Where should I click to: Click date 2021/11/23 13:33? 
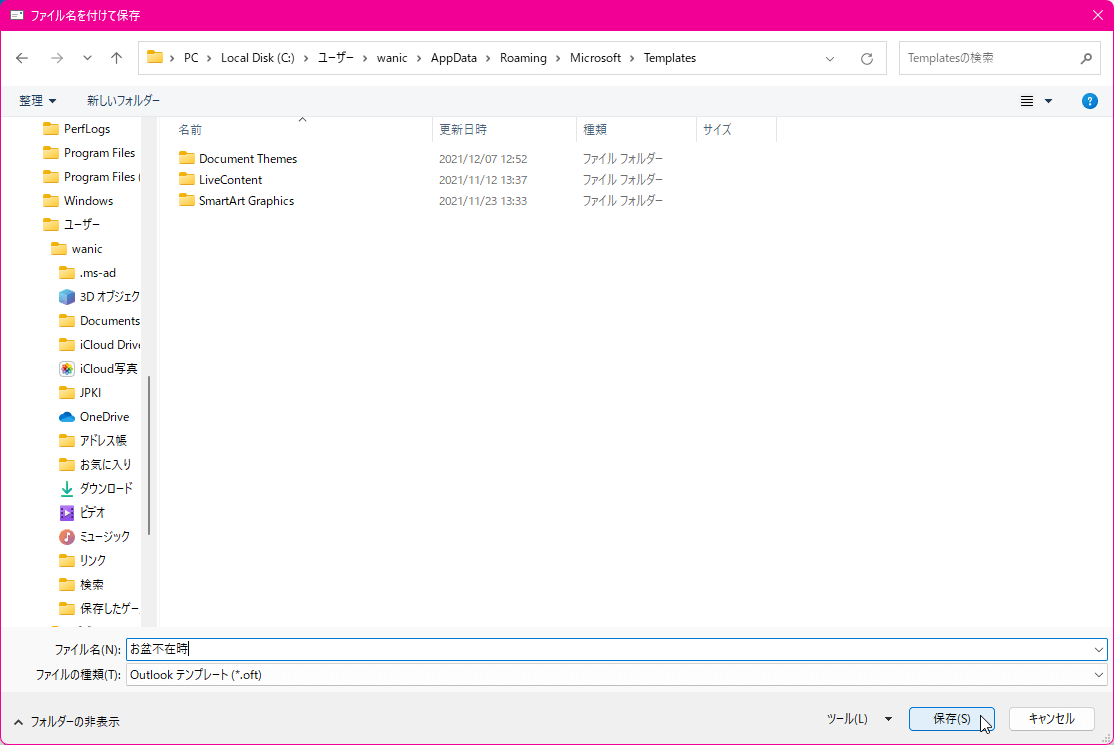[x=483, y=201]
